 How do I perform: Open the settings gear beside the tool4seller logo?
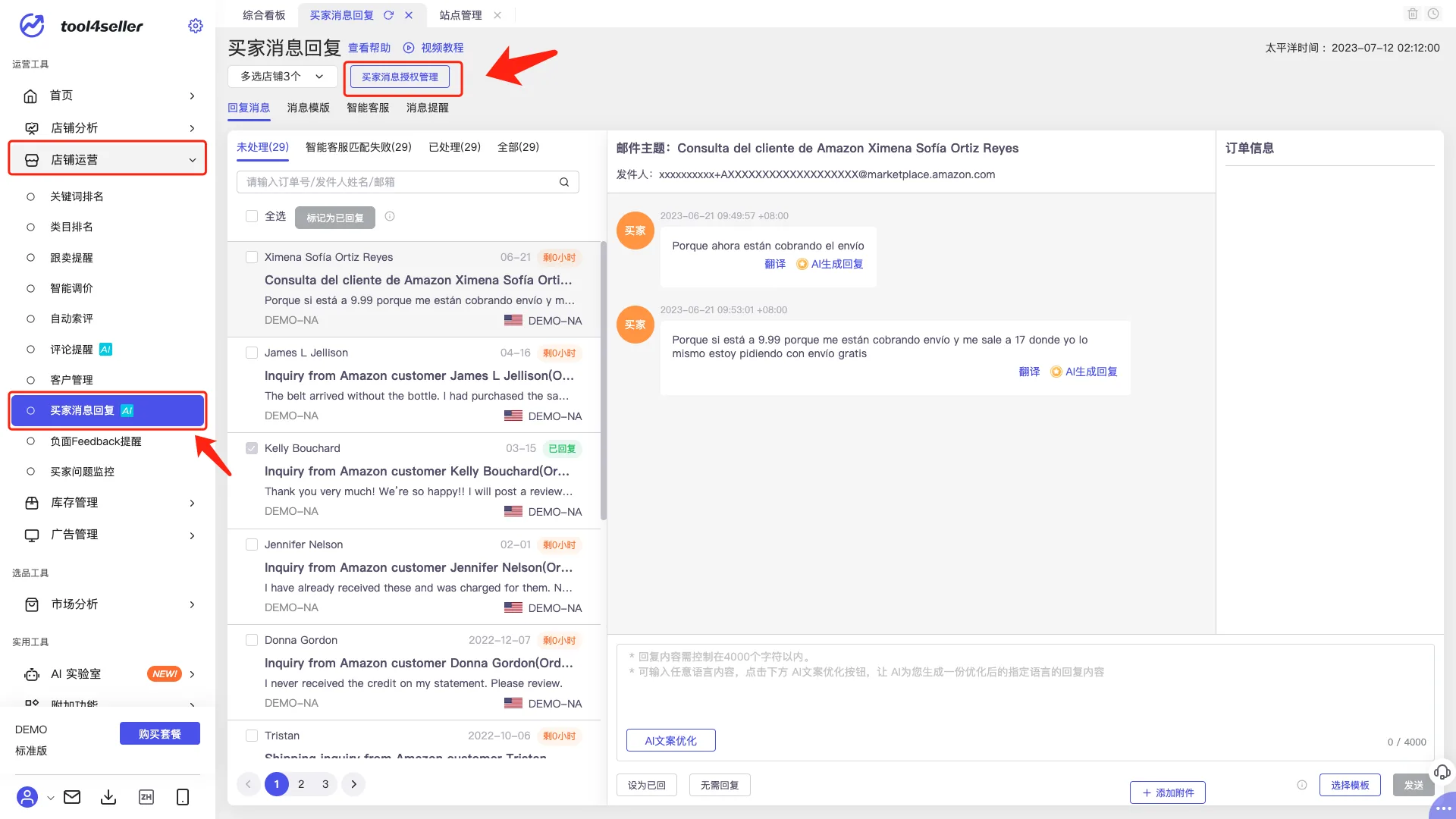pyautogui.click(x=195, y=26)
